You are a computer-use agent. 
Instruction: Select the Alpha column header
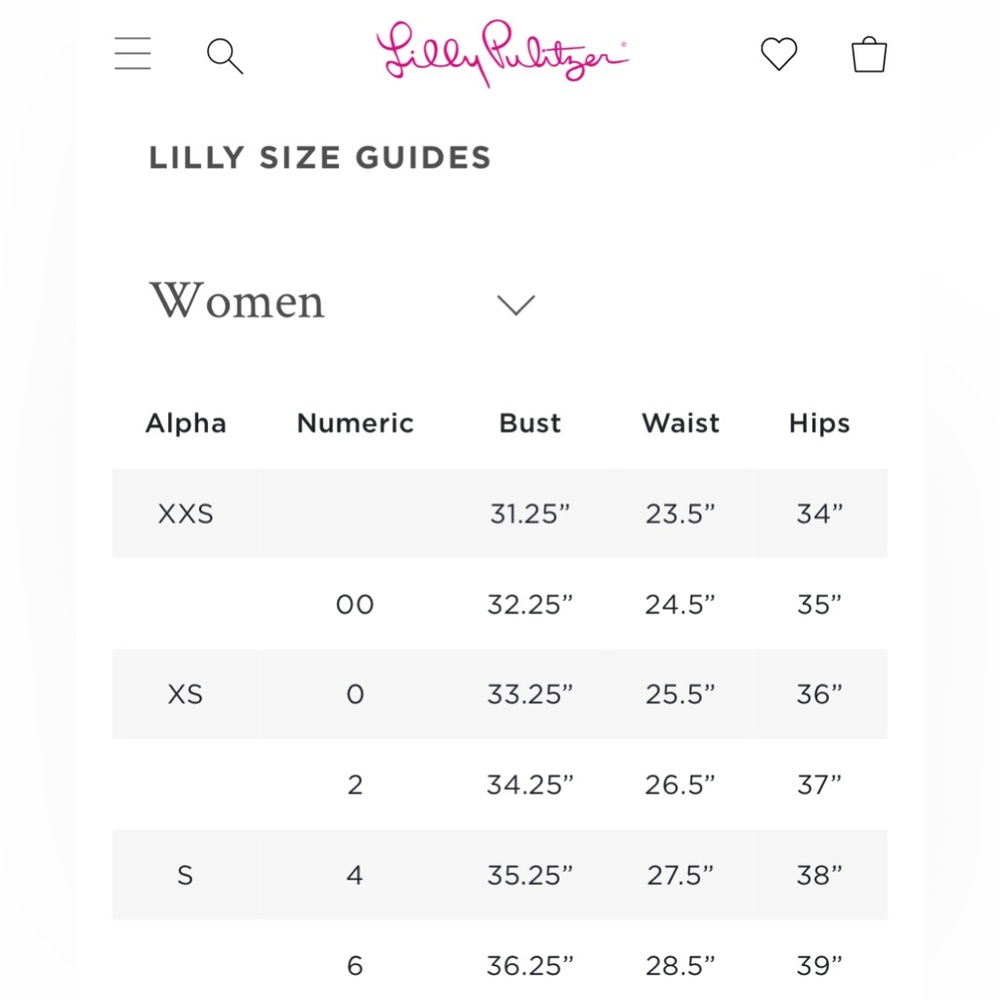[186, 423]
